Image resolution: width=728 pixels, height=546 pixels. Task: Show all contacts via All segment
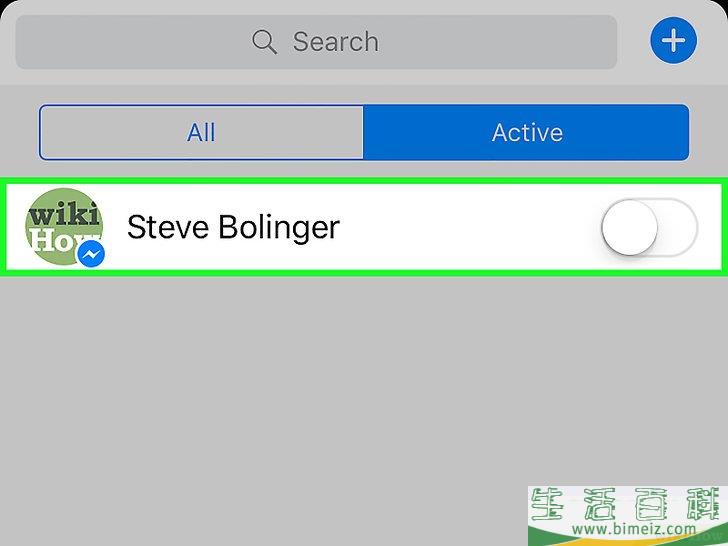tap(201, 132)
